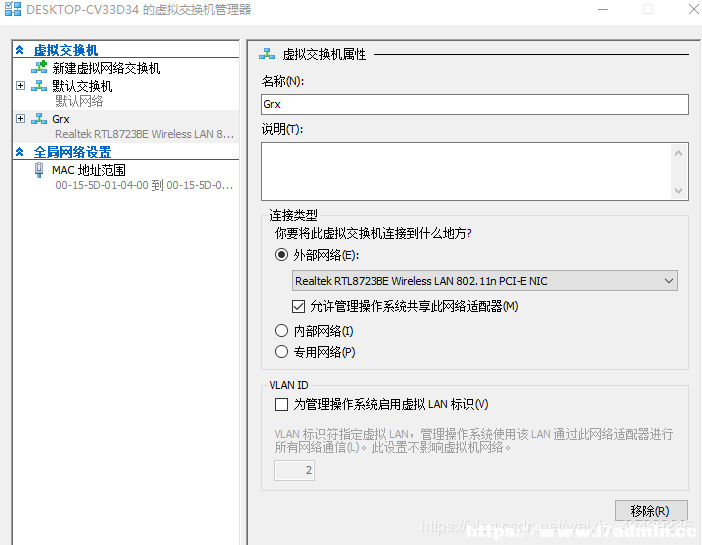The height and width of the screenshot is (545, 702).
Task: Click the 移除(R) button
Action: [x=651, y=511]
